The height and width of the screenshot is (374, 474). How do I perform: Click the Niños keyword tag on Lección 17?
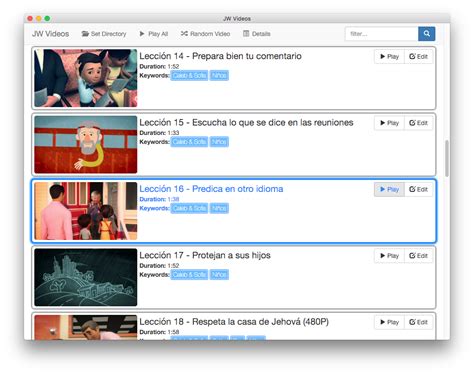(x=219, y=274)
